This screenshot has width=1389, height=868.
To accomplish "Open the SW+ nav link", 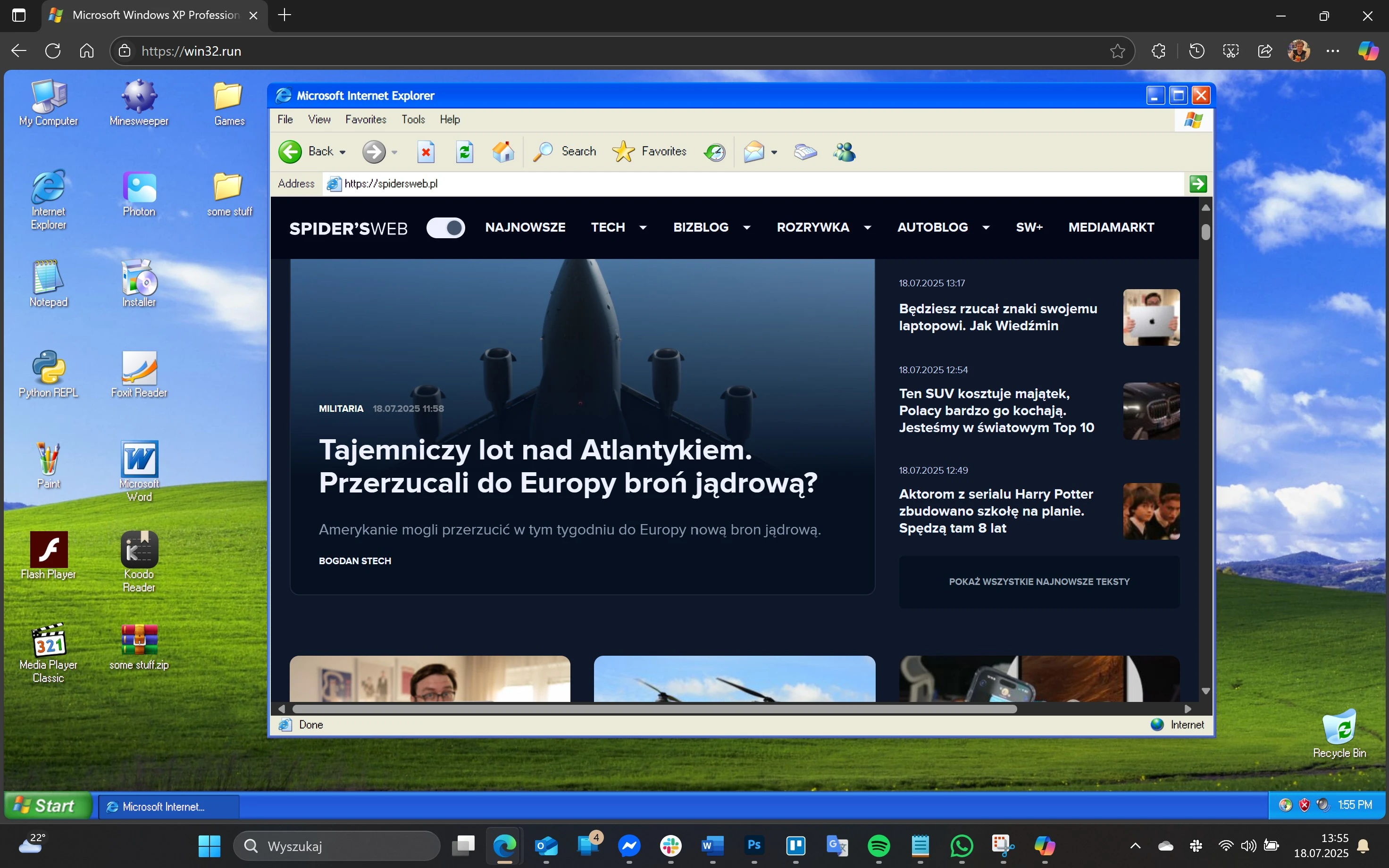I will (1029, 227).
